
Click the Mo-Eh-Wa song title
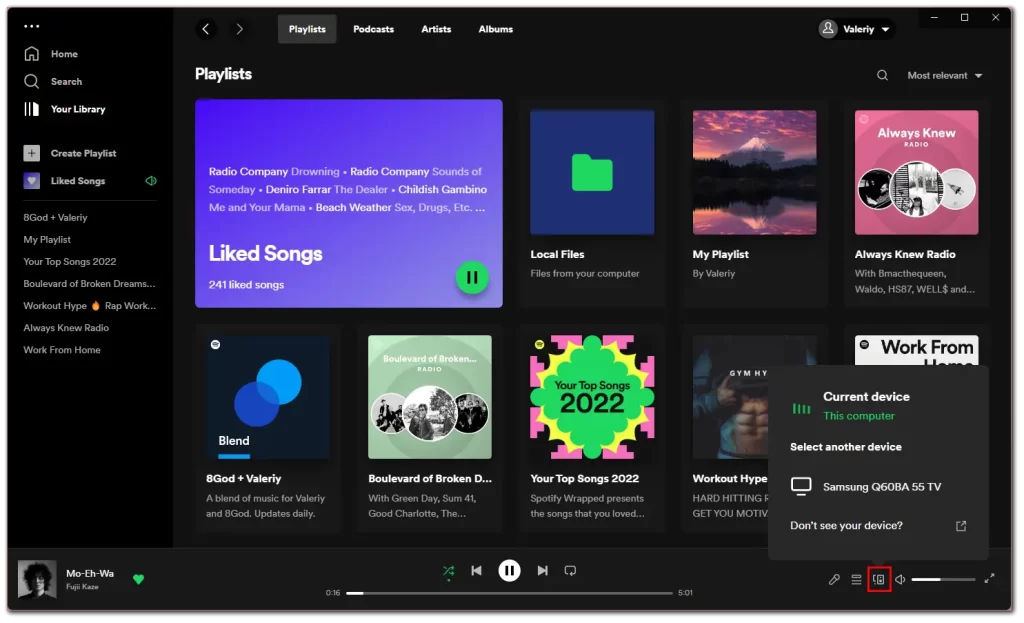point(90,573)
